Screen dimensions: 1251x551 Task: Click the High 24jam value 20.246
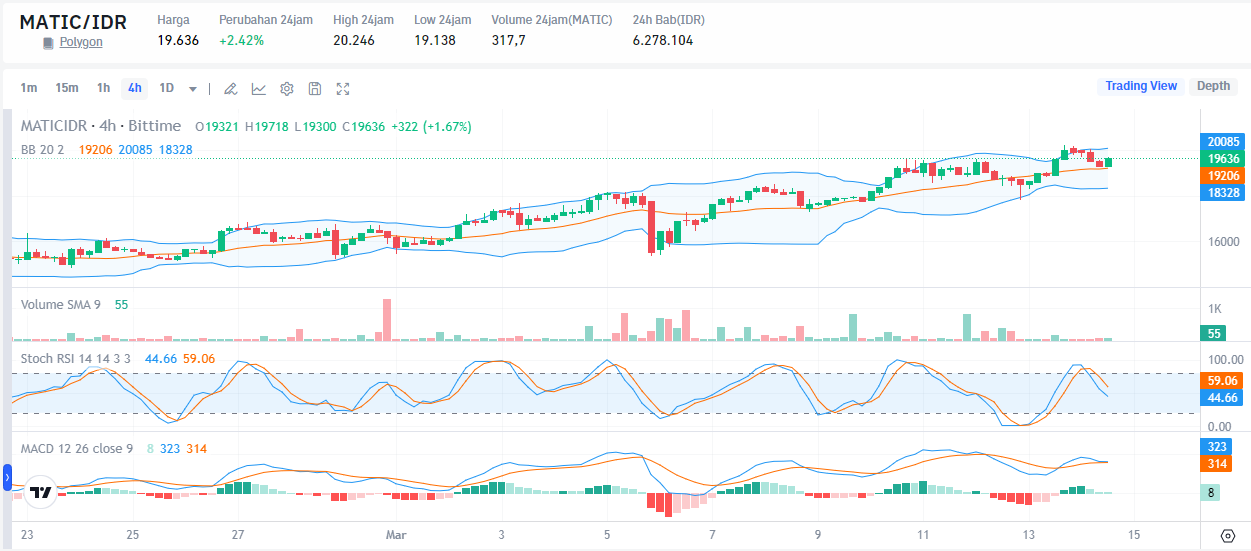point(354,41)
